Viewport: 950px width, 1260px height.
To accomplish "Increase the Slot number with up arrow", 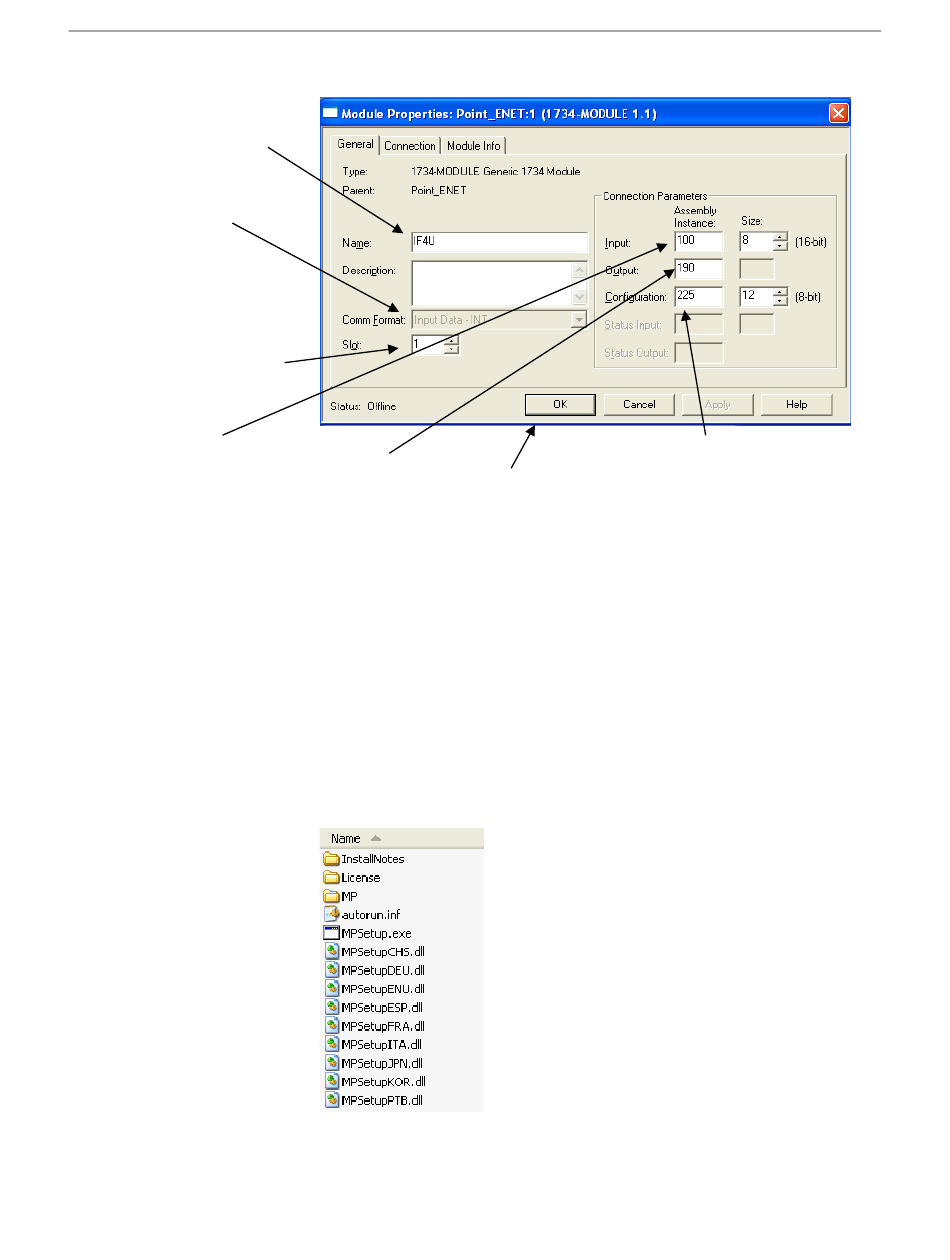I will 451,339.
